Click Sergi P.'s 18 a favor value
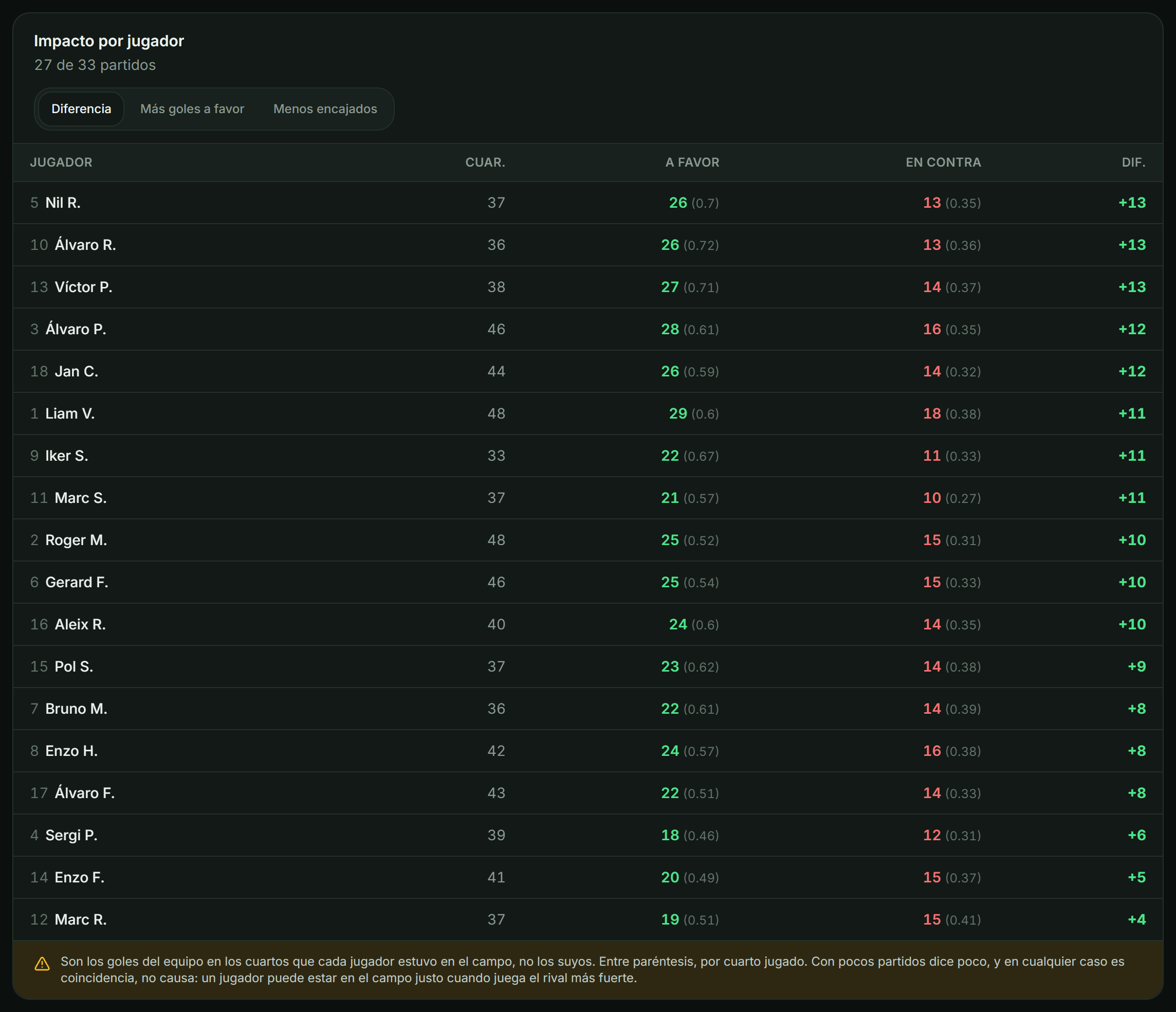 pos(670,836)
